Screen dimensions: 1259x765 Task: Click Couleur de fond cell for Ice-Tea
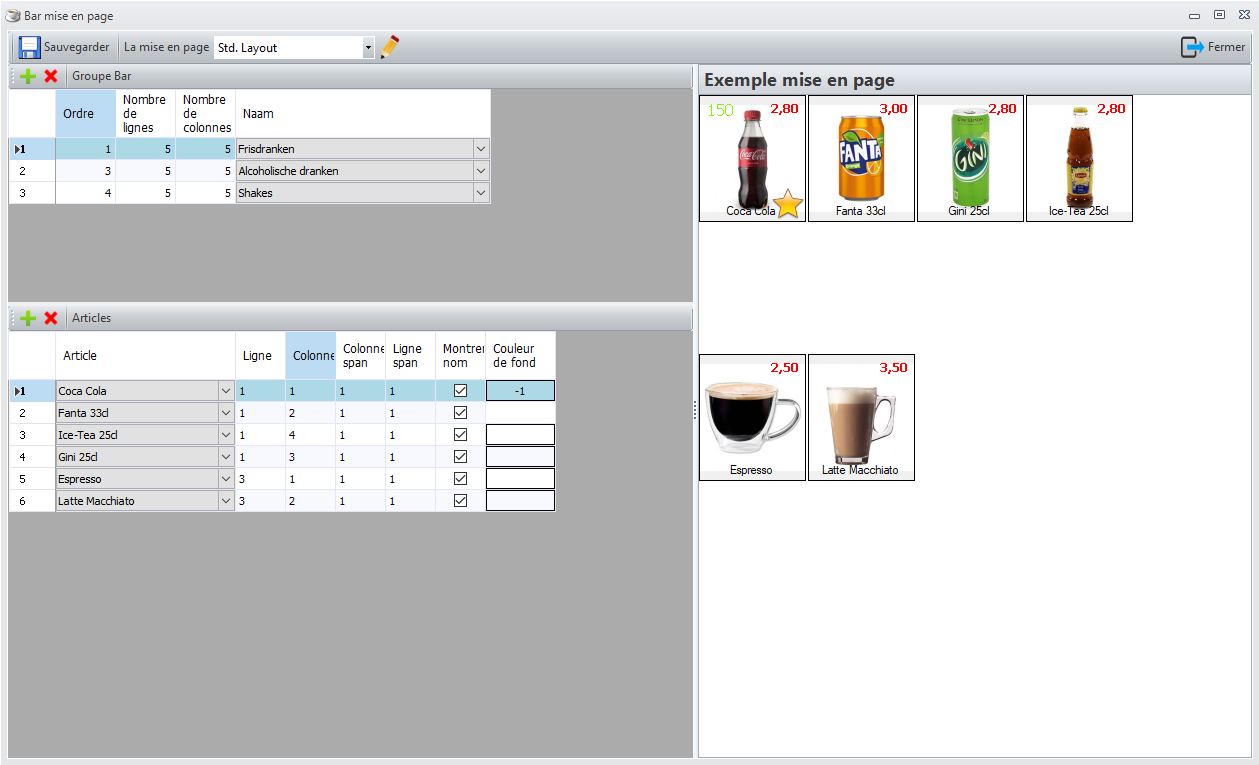pyautogui.click(x=520, y=435)
